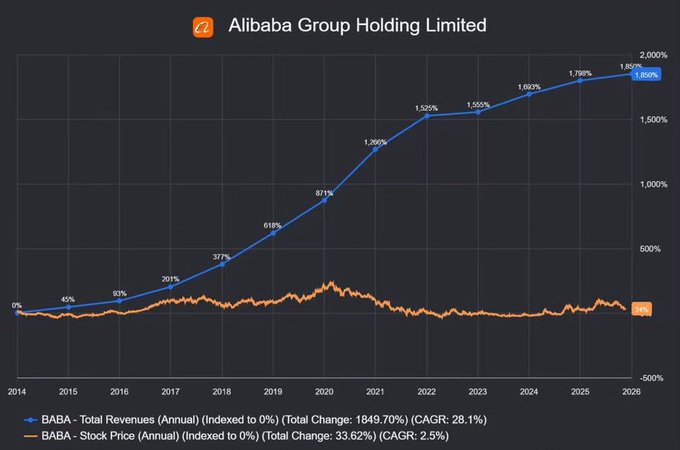Click the 1,500% y-axis label

click(654, 120)
